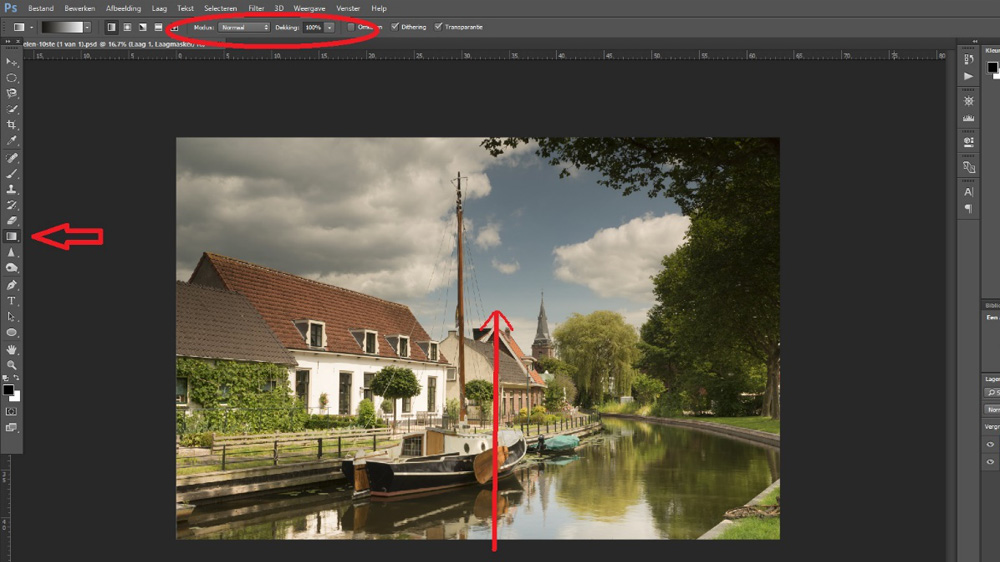This screenshot has height=562, width=1000.
Task: Open the Properties panel icon
Action: [x=969, y=142]
